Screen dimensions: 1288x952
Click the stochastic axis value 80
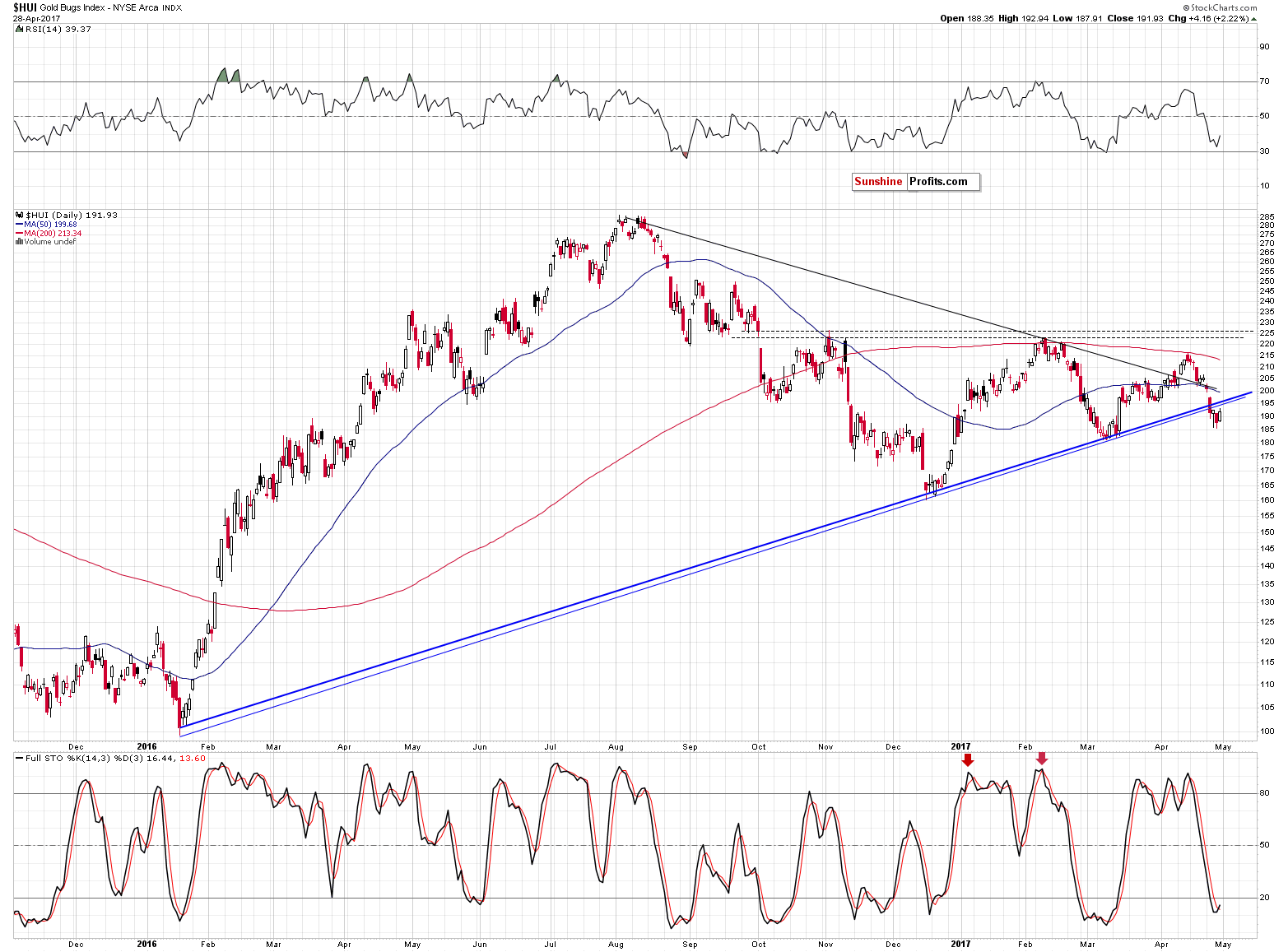pos(1264,793)
